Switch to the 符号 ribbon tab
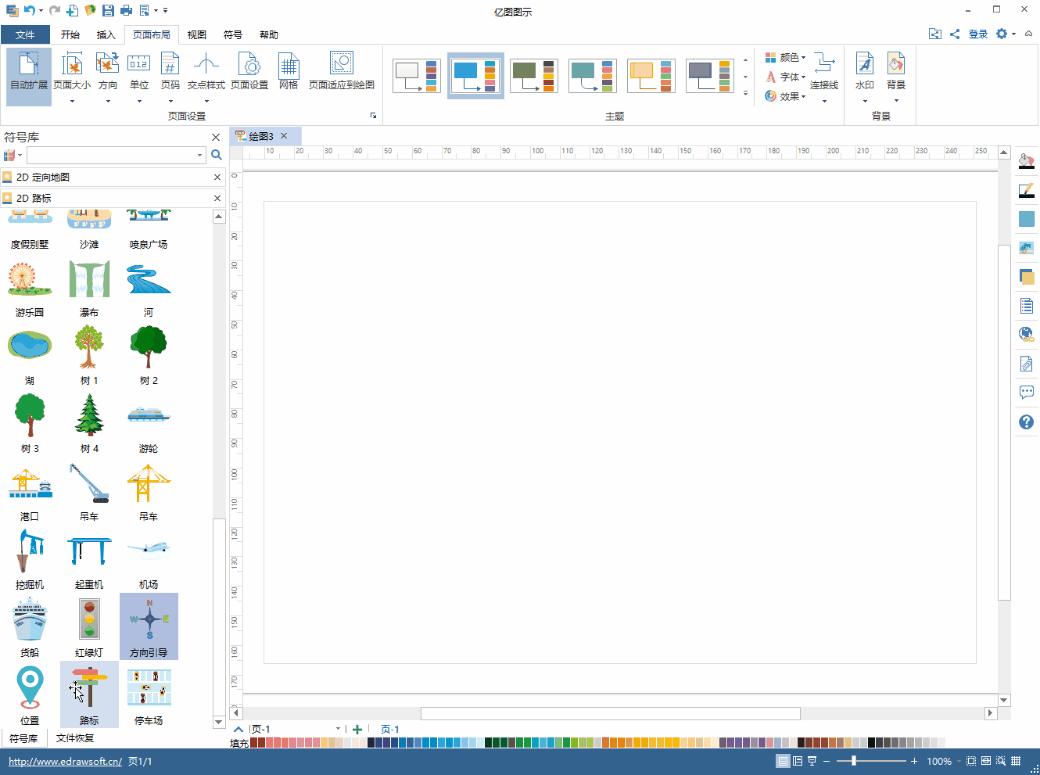This screenshot has height=775, width=1040. (233, 35)
